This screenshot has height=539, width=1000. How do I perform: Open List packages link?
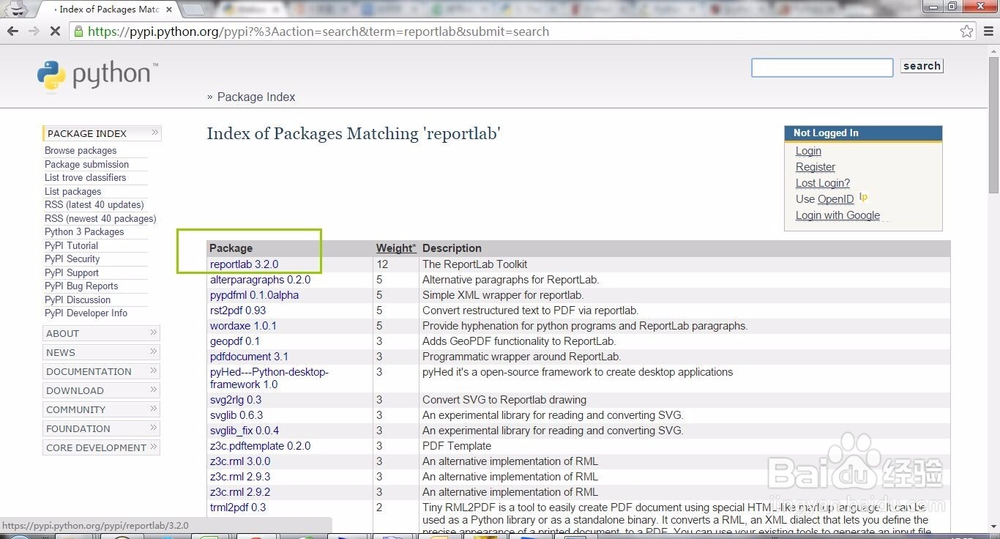click(73, 191)
